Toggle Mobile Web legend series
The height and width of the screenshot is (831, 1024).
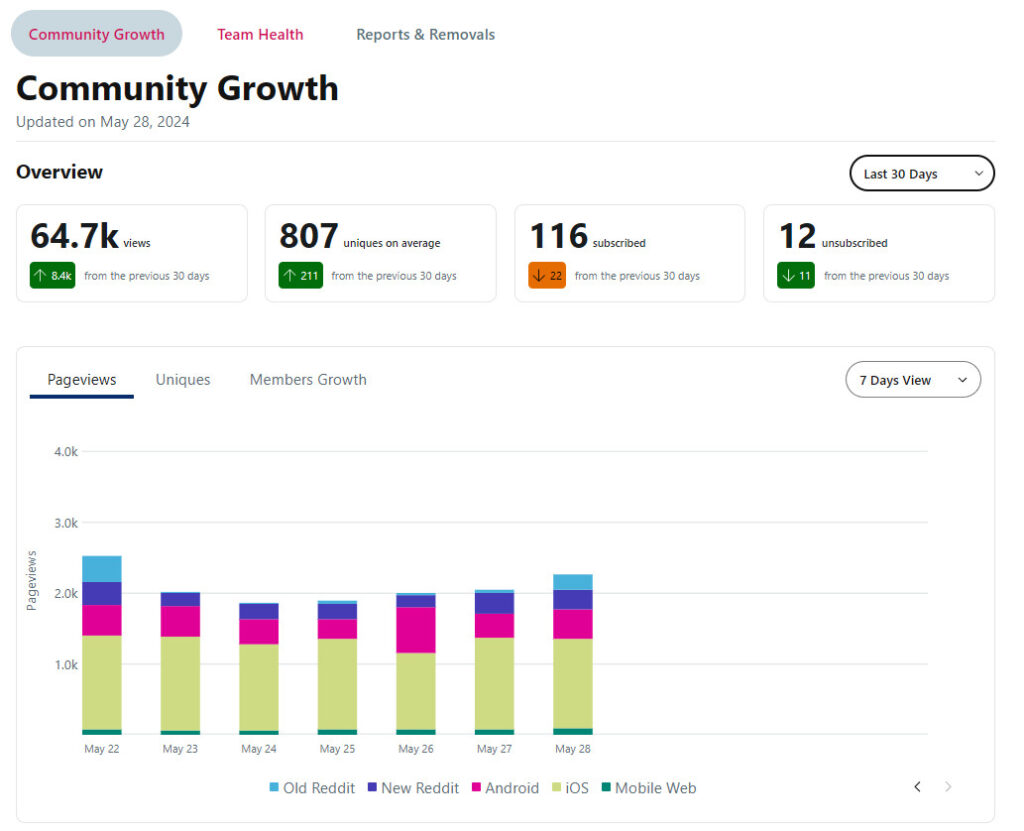pyautogui.click(x=648, y=788)
